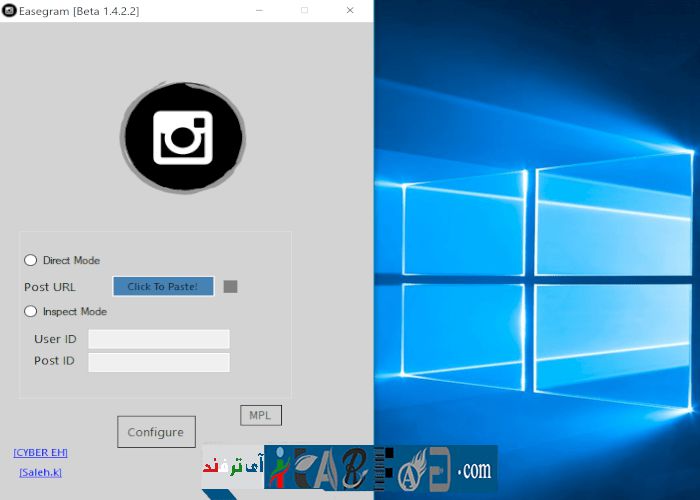Close the Easegram window
Viewport: 700px width, 500px height.
[350, 10]
